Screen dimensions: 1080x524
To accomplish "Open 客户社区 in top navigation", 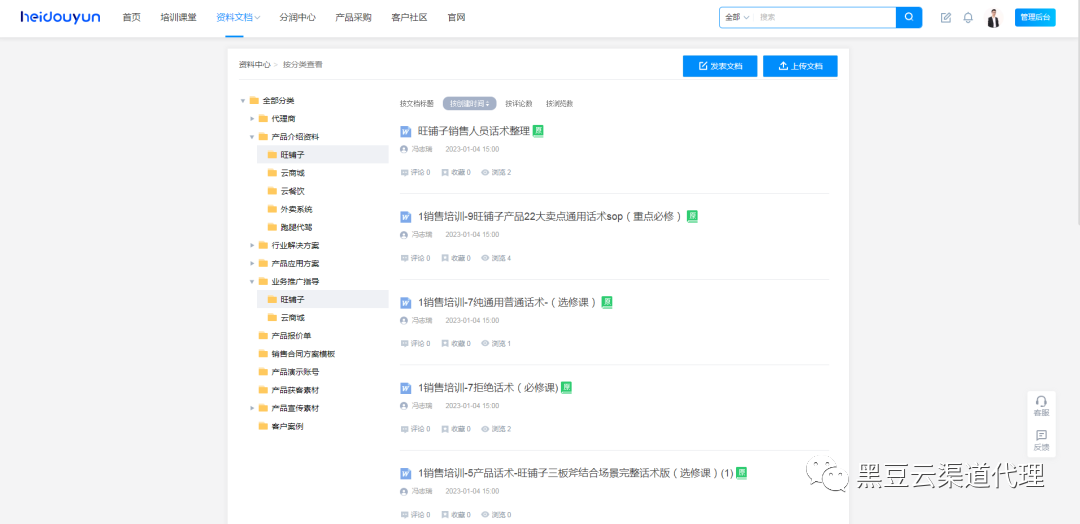I will pyautogui.click(x=409, y=18).
